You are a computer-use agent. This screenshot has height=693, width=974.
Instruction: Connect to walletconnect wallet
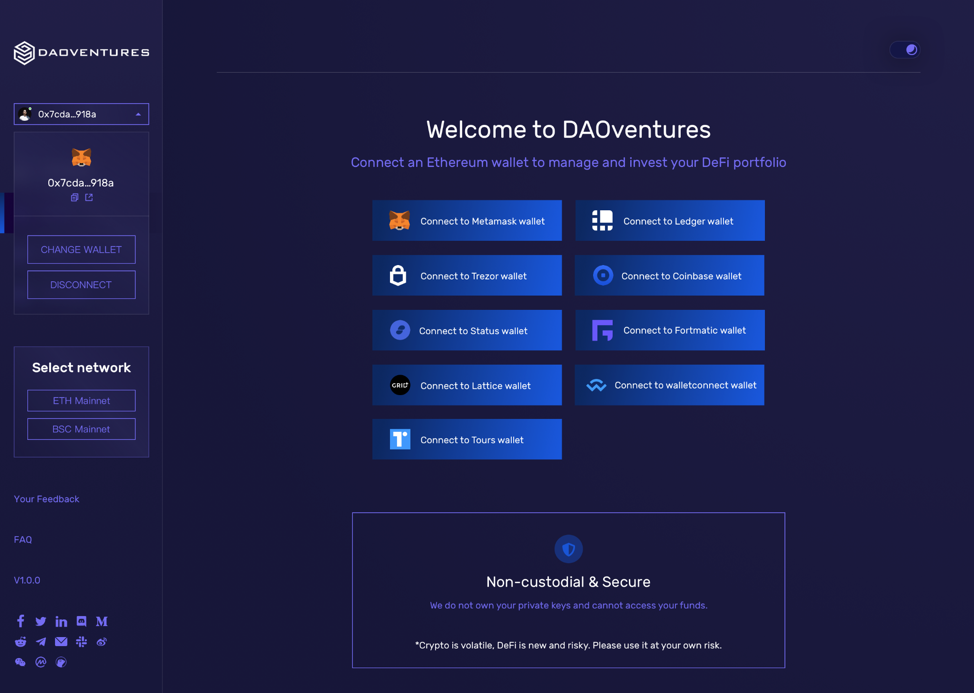click(670, 385)
